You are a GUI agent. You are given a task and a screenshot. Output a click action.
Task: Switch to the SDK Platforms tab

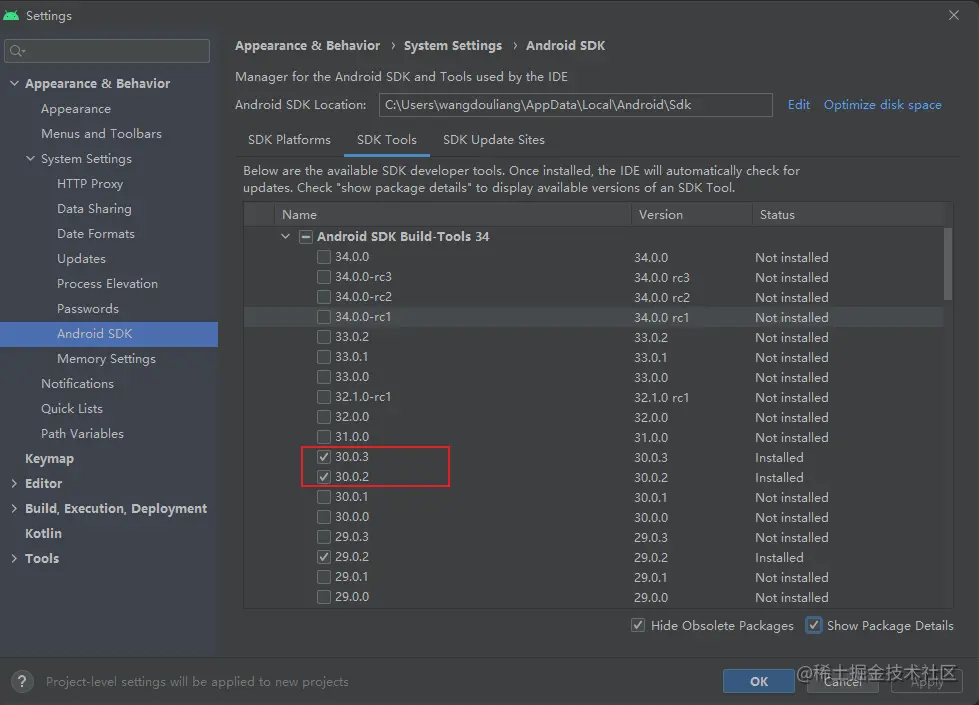[289, 140]
